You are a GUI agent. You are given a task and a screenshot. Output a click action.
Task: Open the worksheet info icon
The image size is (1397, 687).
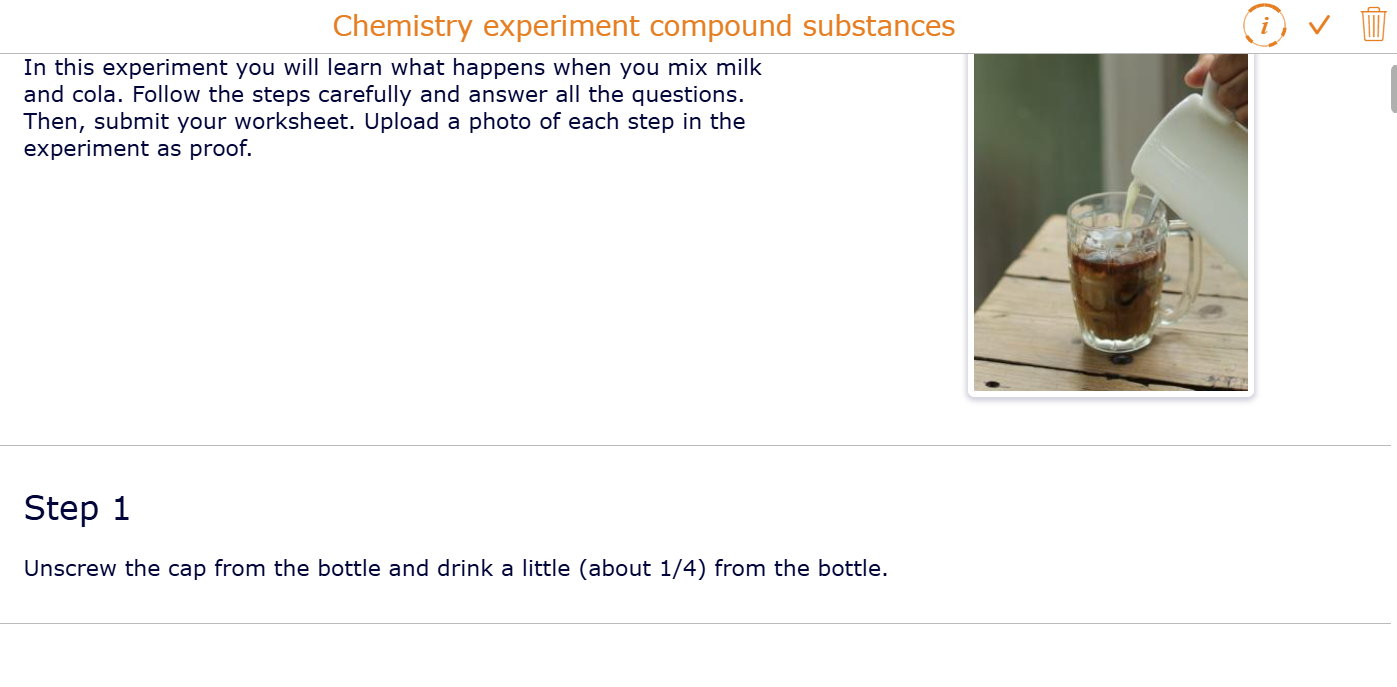[1265, 26]
